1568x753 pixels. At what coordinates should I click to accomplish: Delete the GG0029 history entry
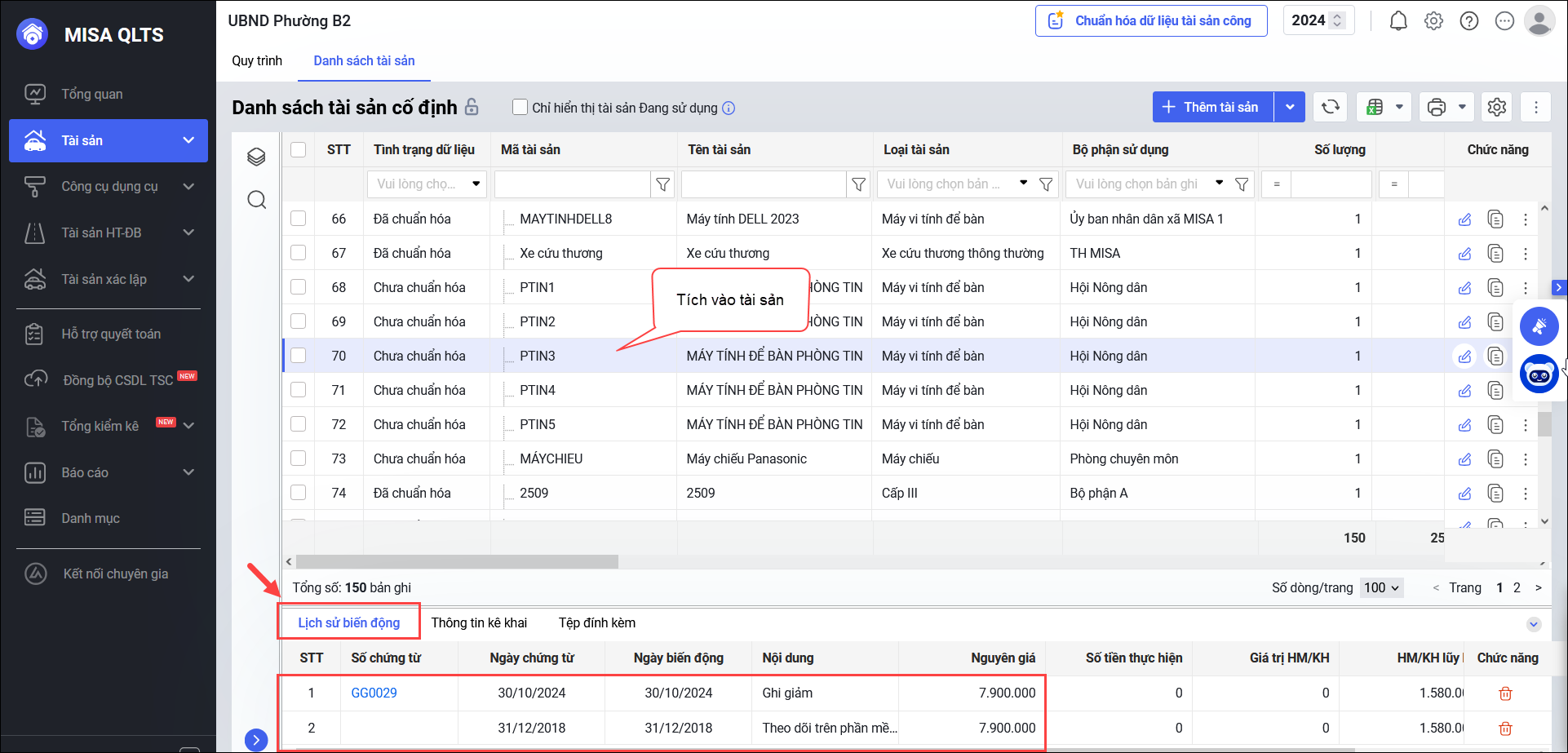(x=1505, y=693)
